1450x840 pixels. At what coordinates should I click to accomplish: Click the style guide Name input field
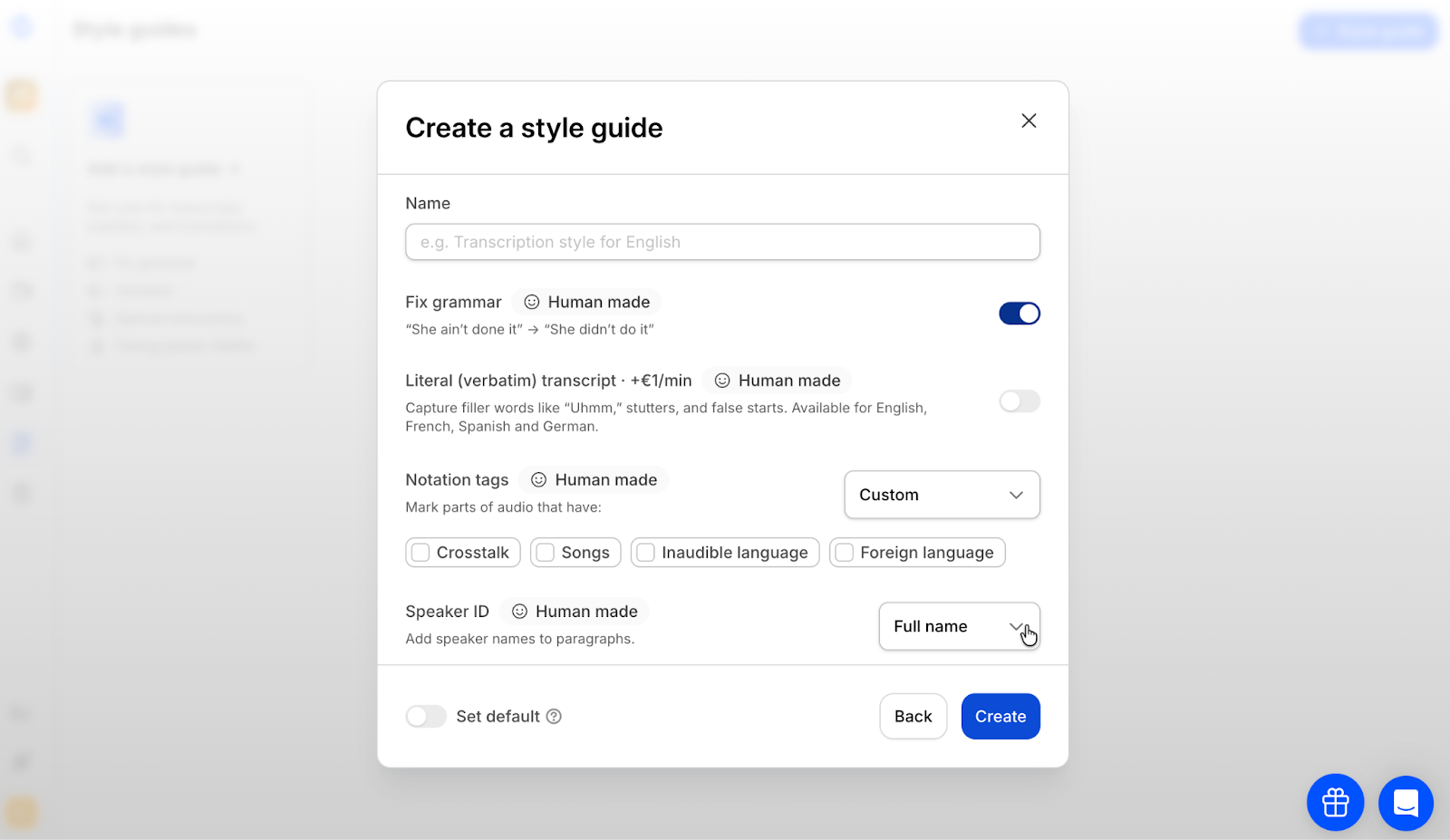(x=721, y=242)
